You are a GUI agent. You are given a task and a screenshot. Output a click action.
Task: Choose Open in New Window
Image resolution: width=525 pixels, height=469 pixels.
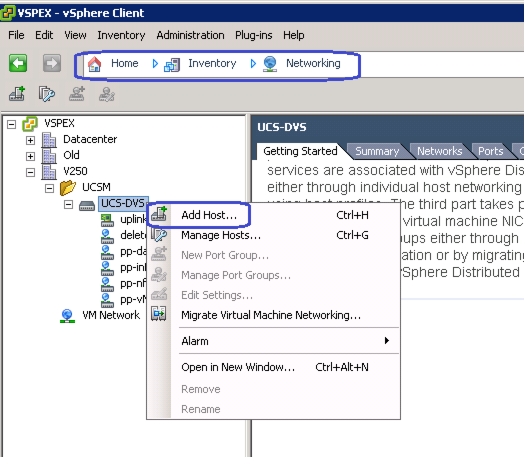tap(273, 367)
